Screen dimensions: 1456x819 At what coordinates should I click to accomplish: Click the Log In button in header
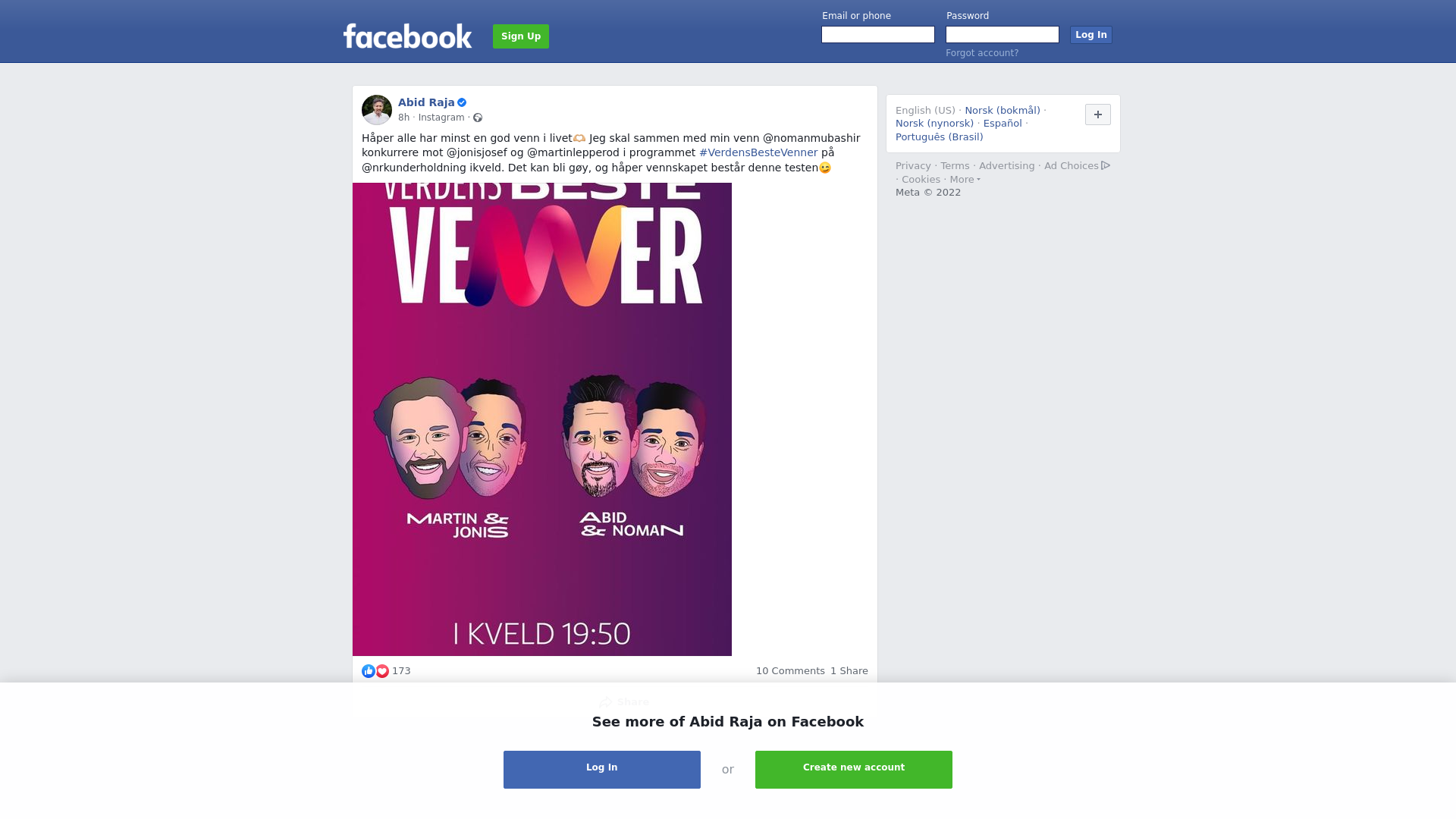click(x=1091, y=35)
